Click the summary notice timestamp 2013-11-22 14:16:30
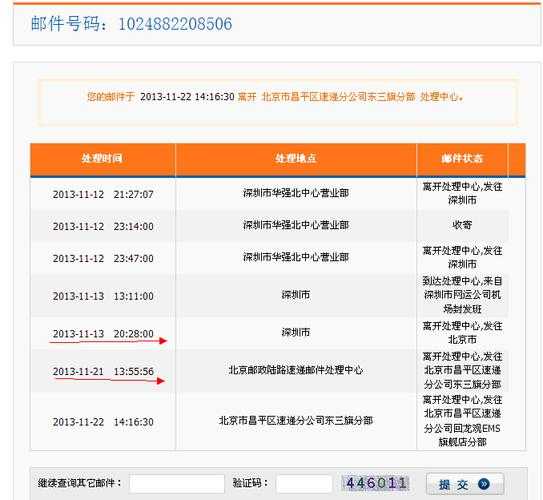Image resolution: width=543 pixels, height=500 pixels. (x=187, y=97)
